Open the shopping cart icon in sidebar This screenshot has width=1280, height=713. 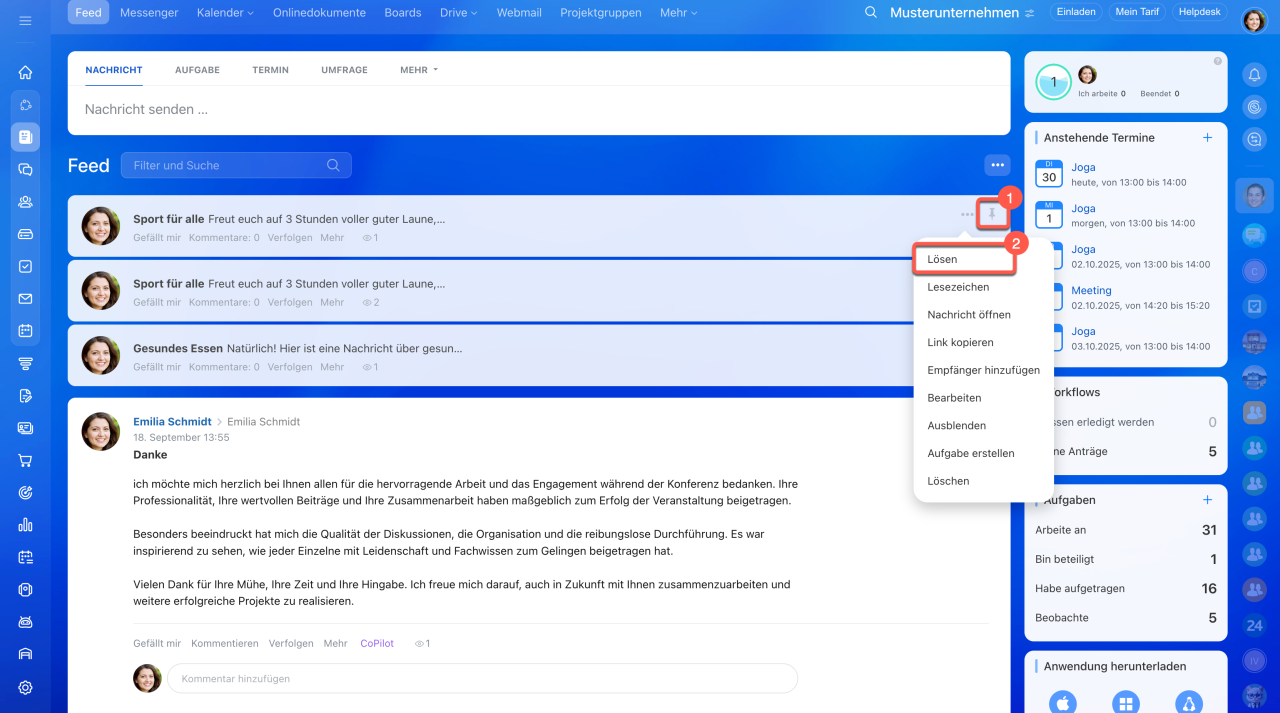point(25,461)
